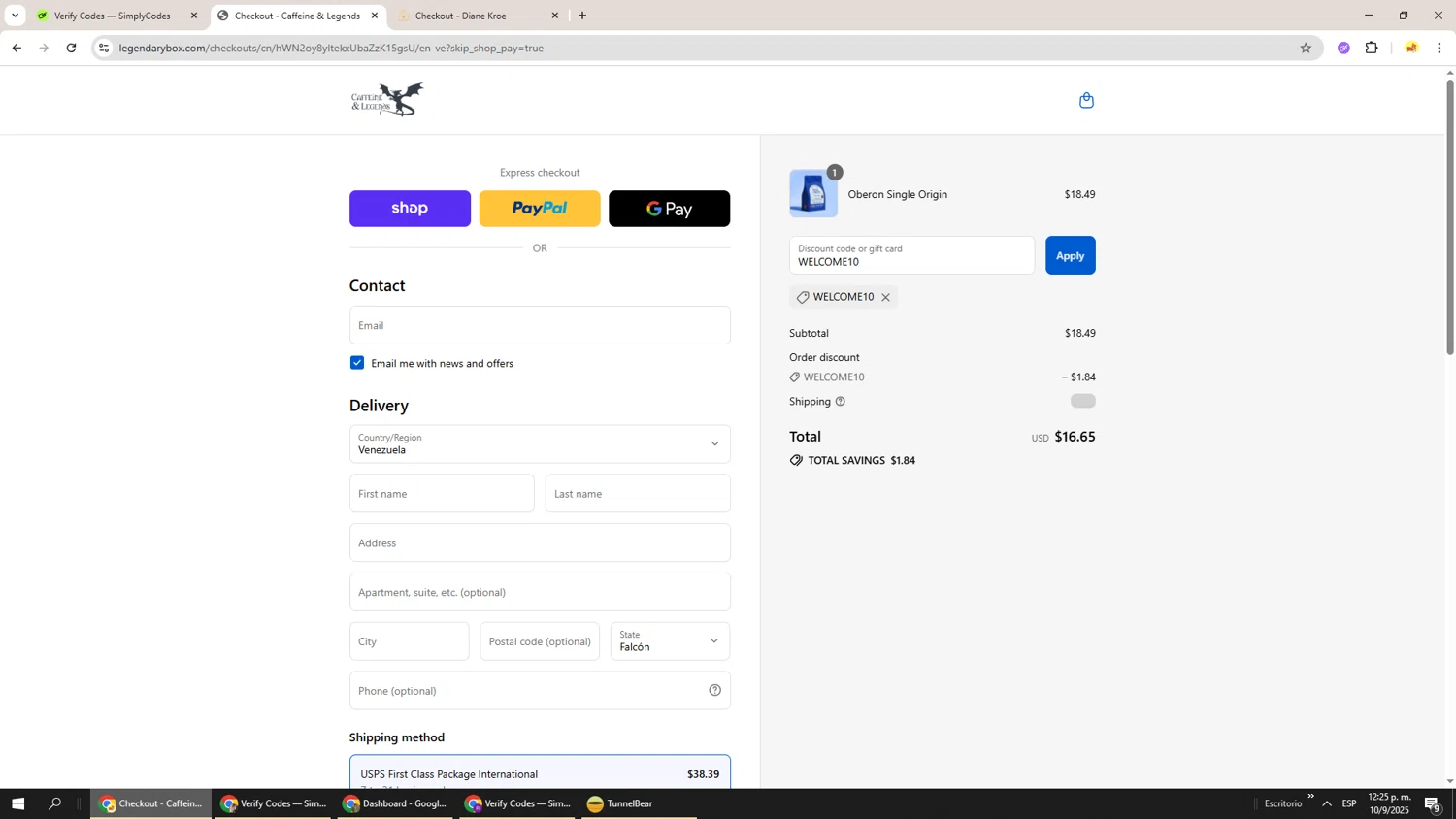
Task: Click the First name field
Action: click(442, 494)
